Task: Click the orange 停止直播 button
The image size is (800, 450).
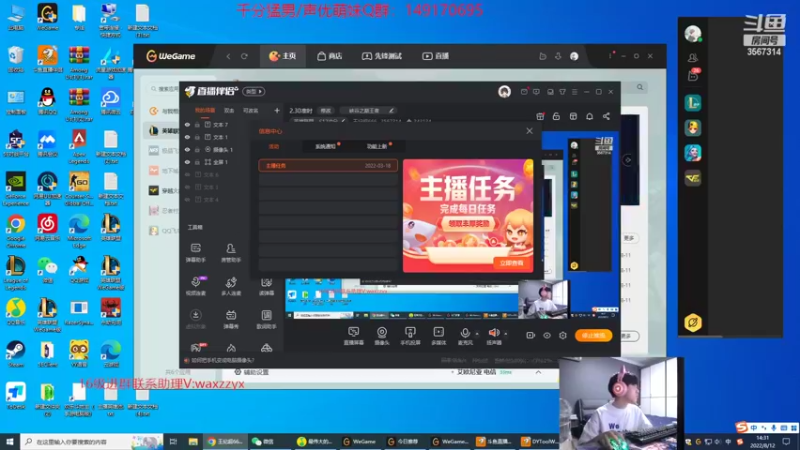Action: 593,335
